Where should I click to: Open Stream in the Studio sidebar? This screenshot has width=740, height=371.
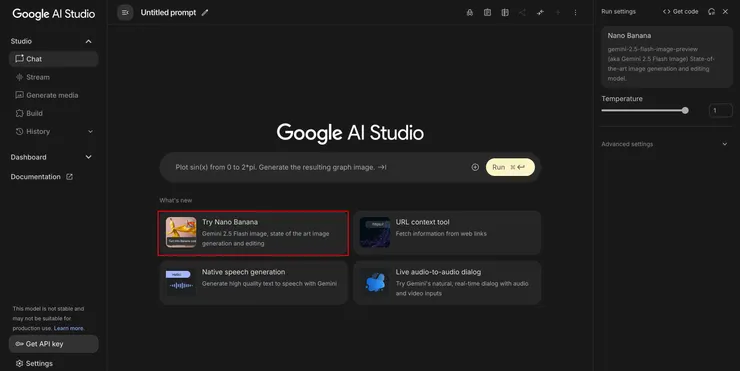tap(53, 77)
